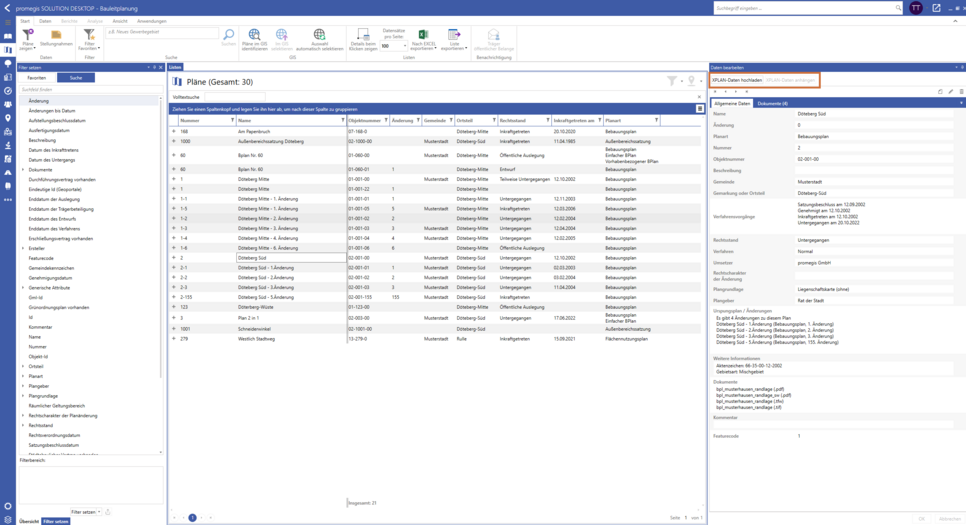Click the column chooser icon above table
This screenshot has height=525, width=966.
click(x=699, y=109)
